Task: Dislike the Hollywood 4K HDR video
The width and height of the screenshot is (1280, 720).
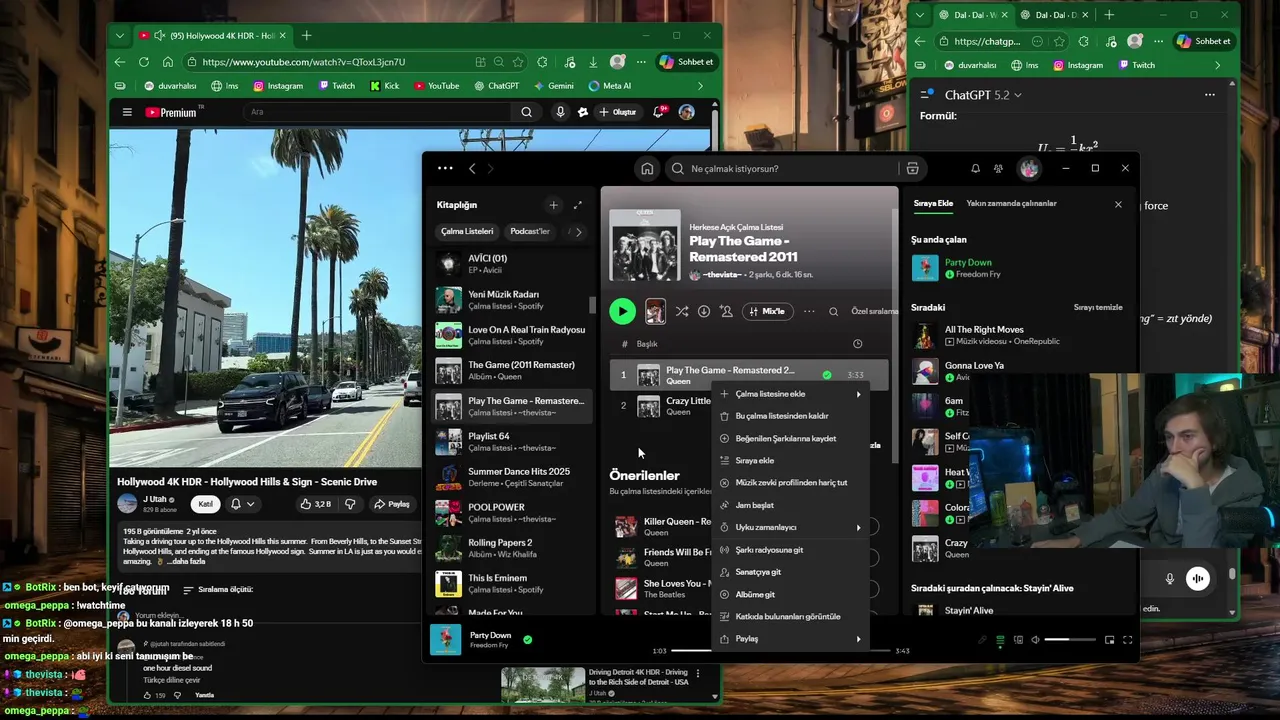Action: pyautogui.click(x=350, y=504)
